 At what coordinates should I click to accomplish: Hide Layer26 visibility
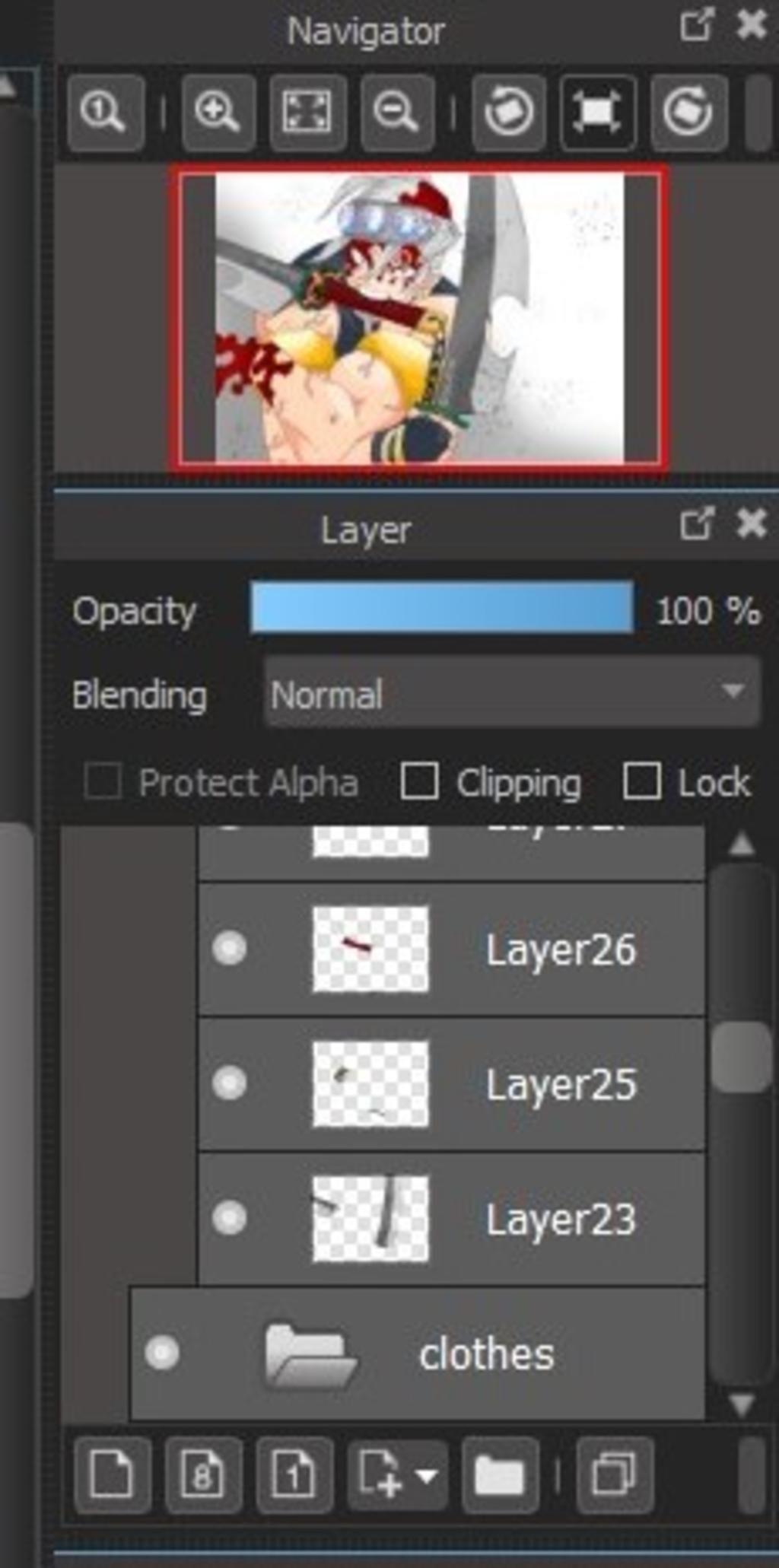(x=229, y=949)
